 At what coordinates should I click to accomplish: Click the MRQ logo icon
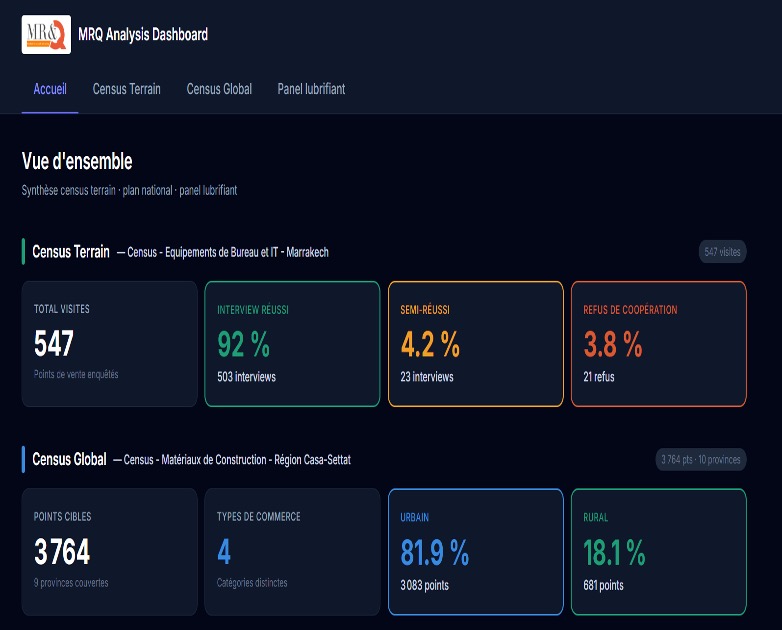tap(46, 34)
